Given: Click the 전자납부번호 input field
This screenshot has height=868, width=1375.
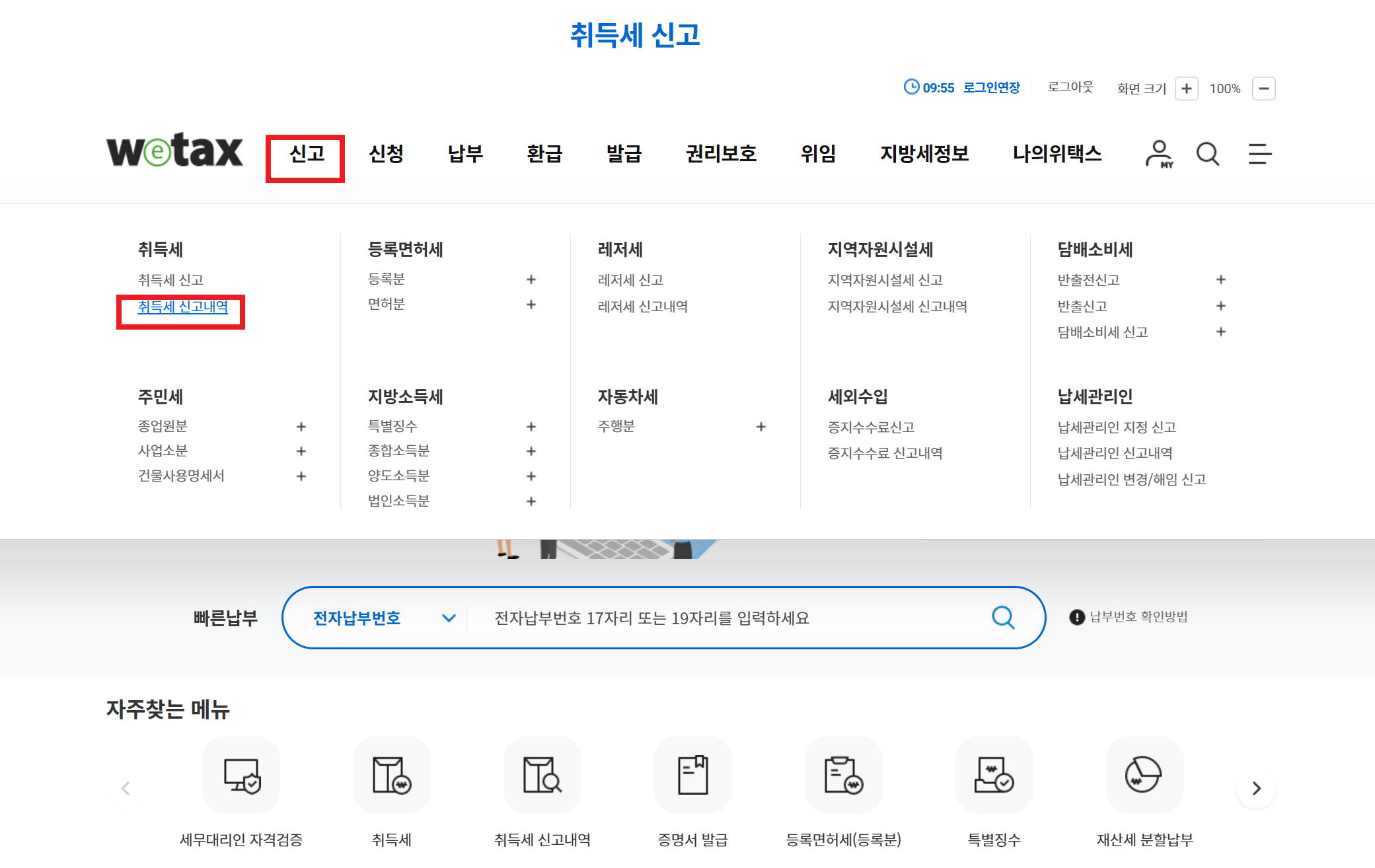Looking at the screenshot, I should (x=727, y=618).
